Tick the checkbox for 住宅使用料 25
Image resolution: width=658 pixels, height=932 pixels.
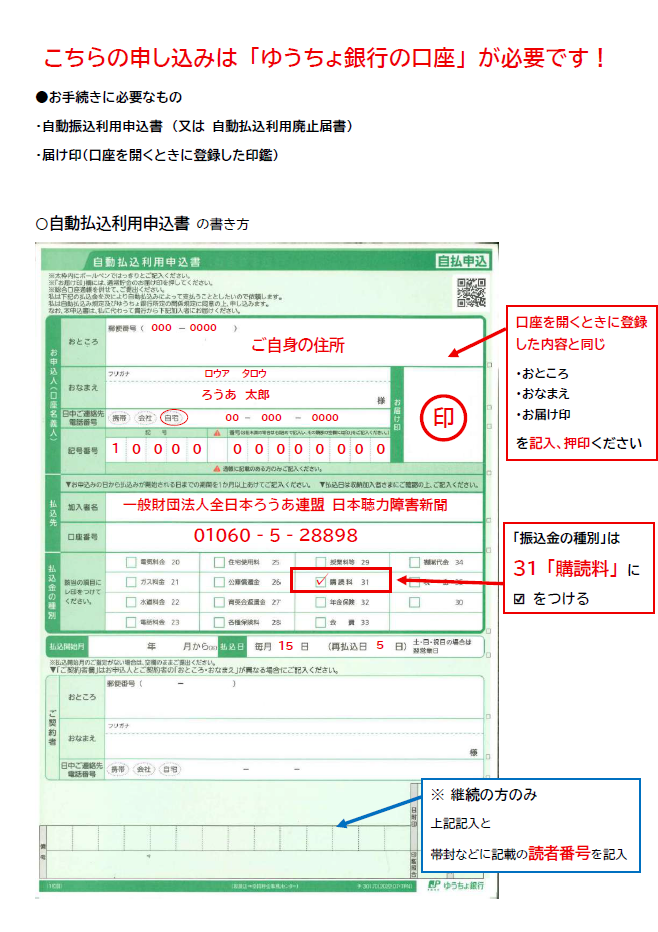219,562
